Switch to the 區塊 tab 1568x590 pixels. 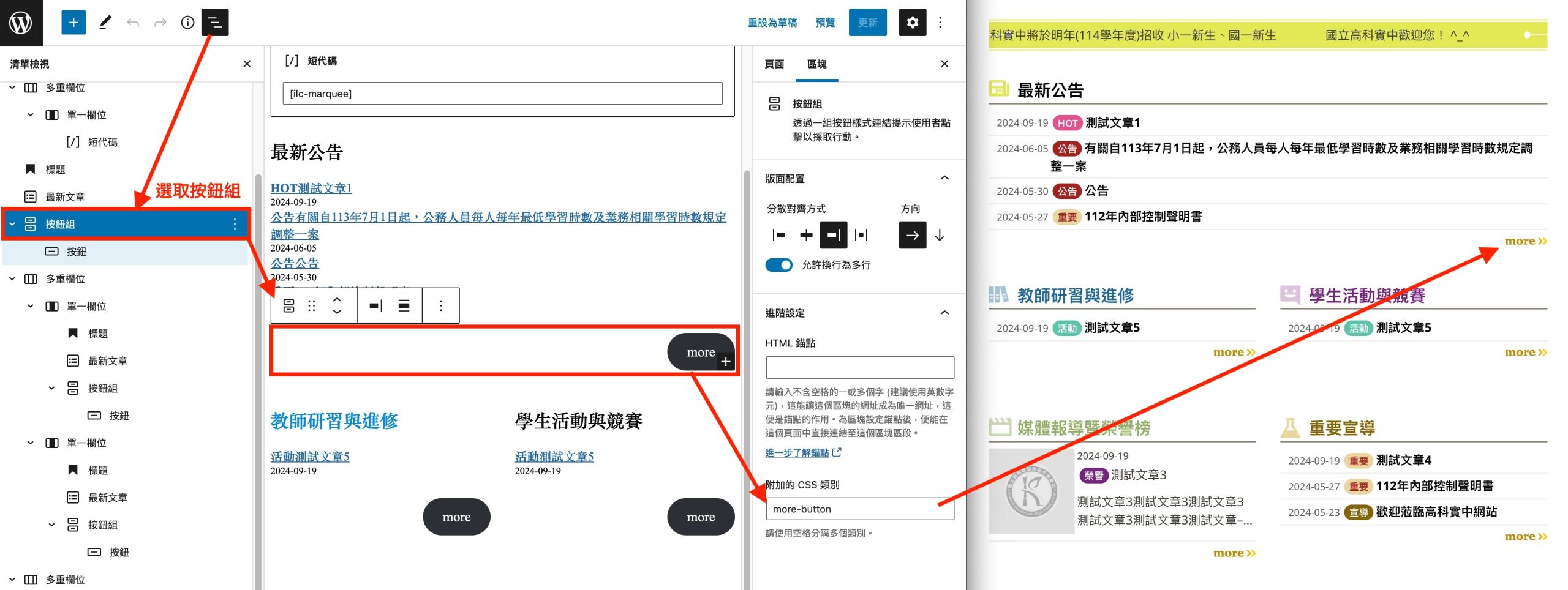coord(816,64)
